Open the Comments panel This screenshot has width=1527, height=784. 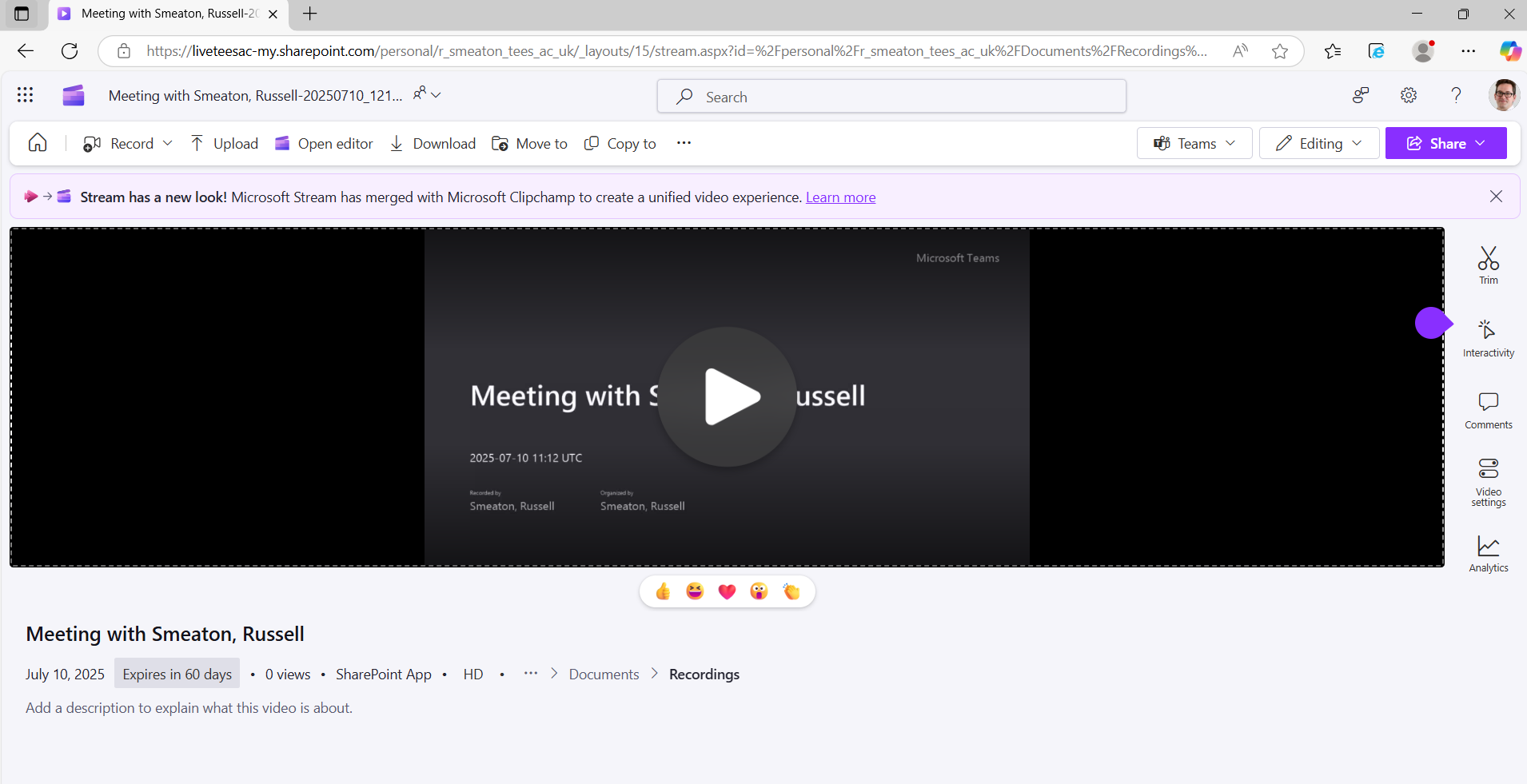point(1488,411)
